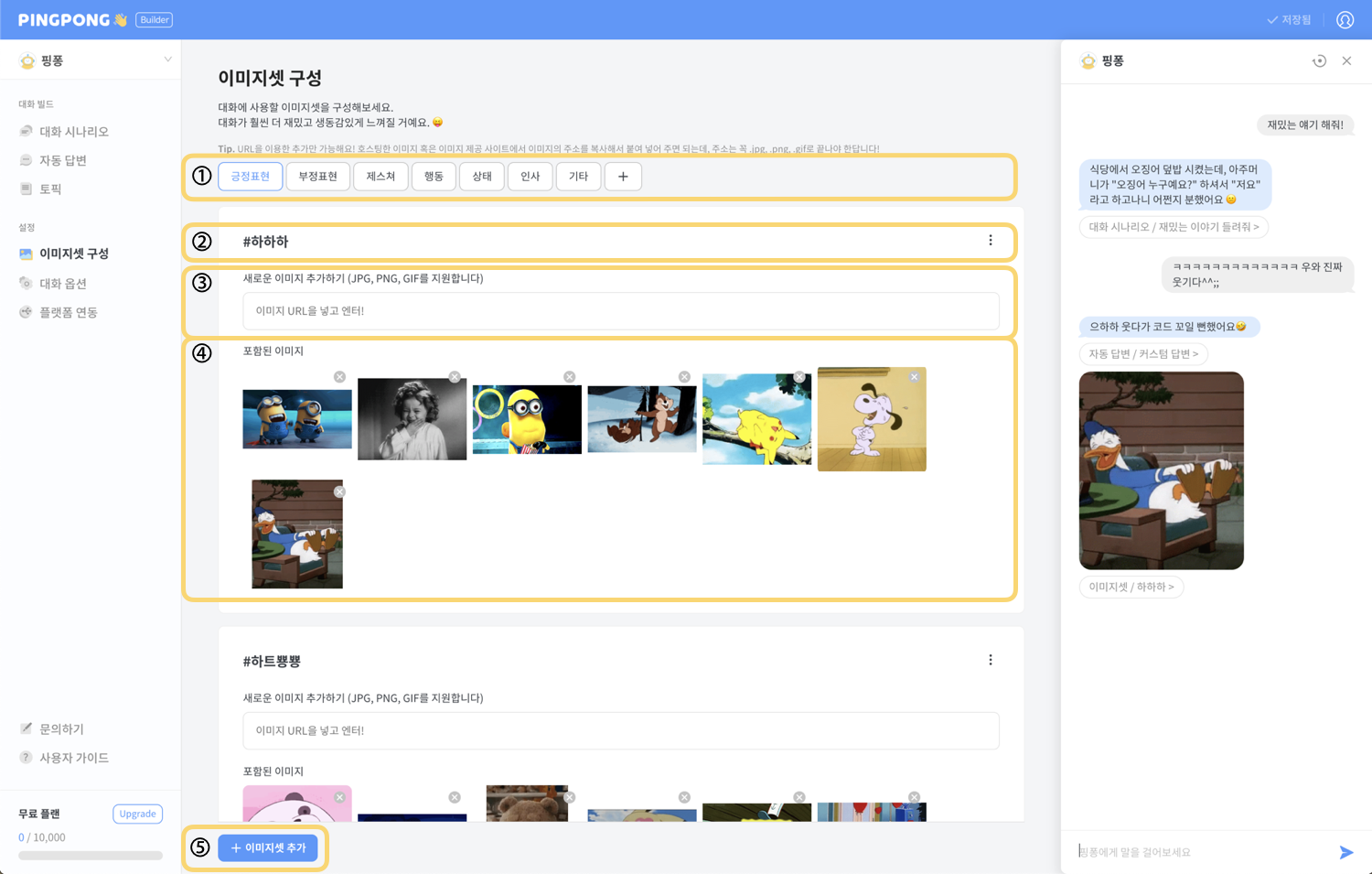This screenshot has height=874, width=1372.
Task: Click the 대화 옵션 sidebar icon
Action: pos(26,283)
